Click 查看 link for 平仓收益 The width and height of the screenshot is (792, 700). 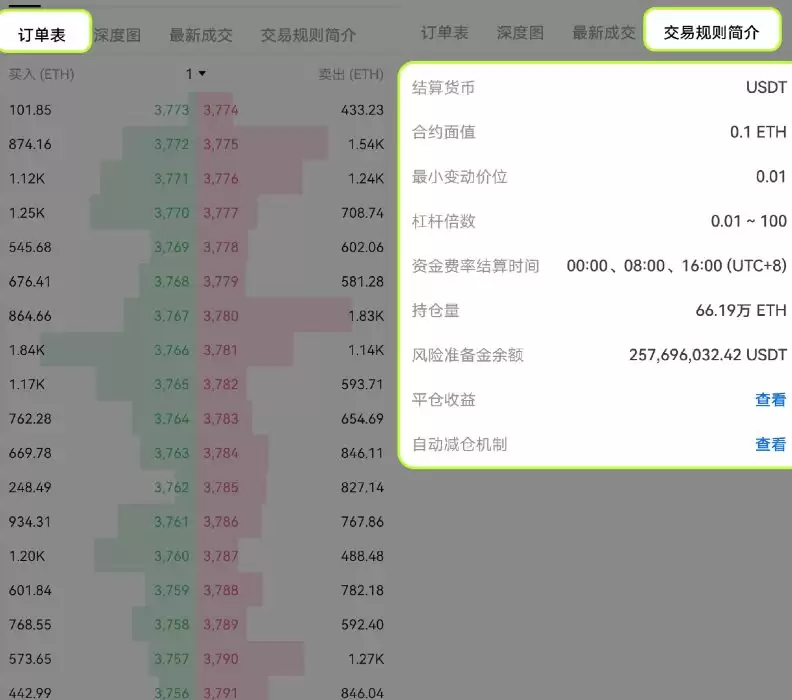(770, 400)
